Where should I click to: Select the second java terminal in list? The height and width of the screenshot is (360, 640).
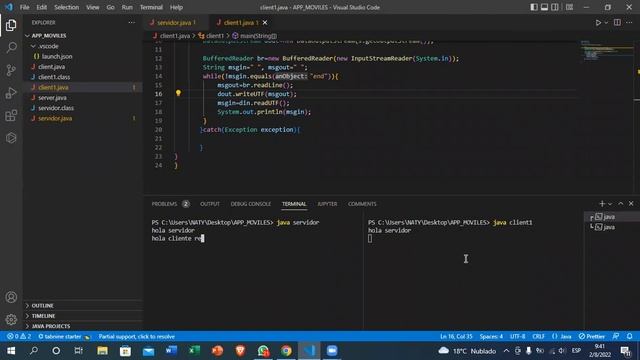pyautogui.click(x=611, y=227)
